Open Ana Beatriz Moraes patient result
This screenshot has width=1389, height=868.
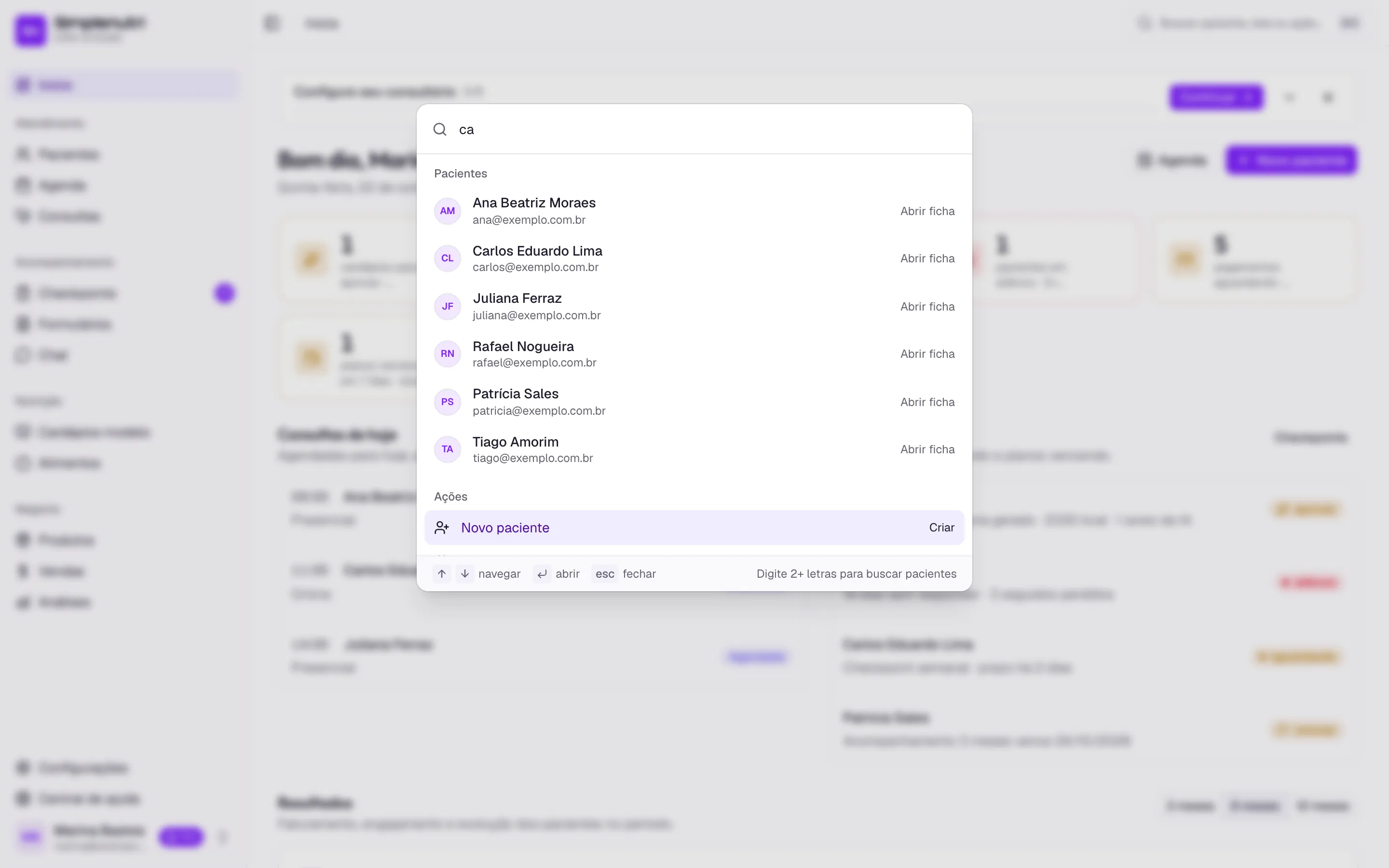point(694,211)
